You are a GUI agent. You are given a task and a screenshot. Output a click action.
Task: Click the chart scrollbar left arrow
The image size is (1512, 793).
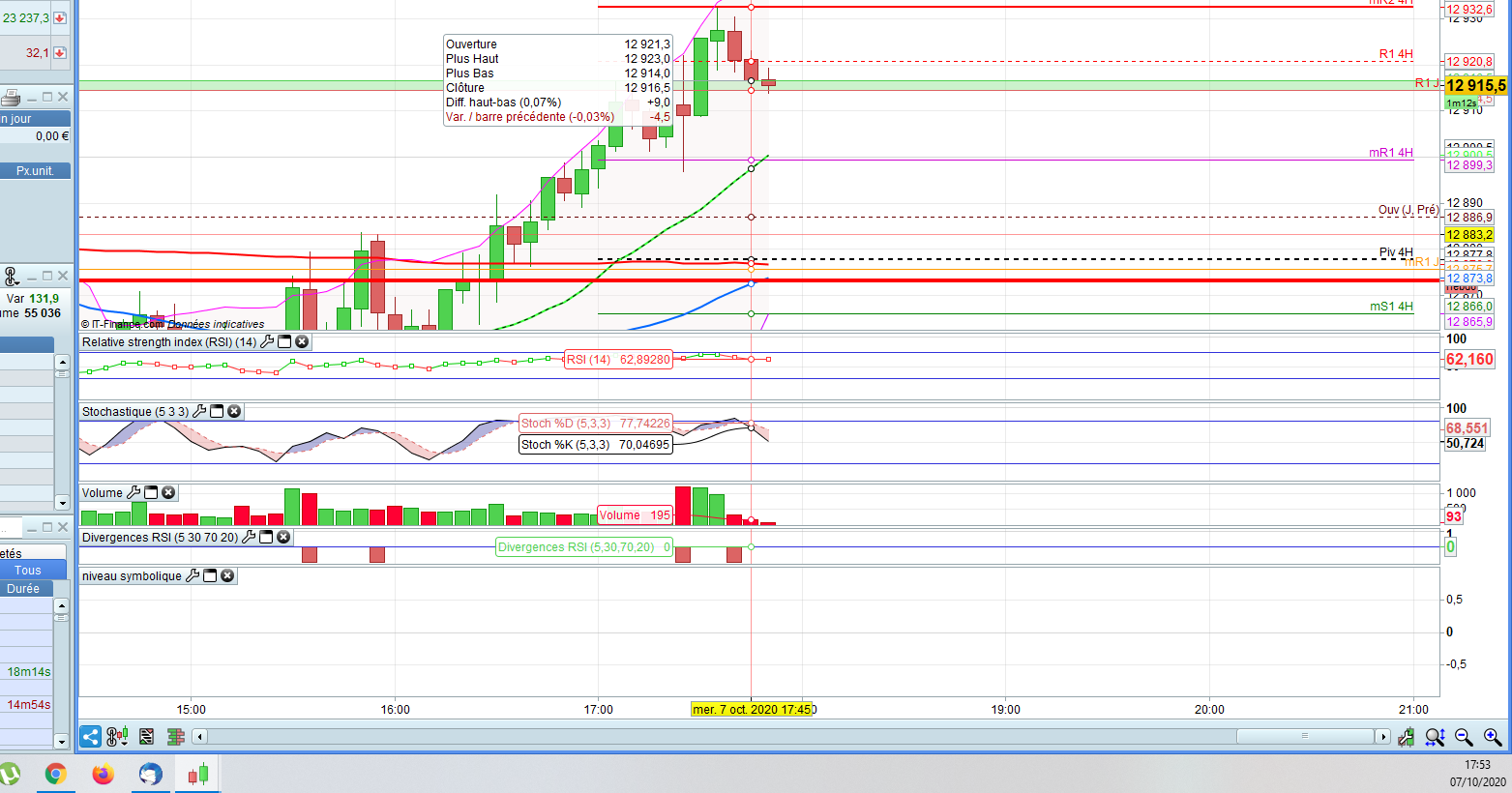pos(200,737)
